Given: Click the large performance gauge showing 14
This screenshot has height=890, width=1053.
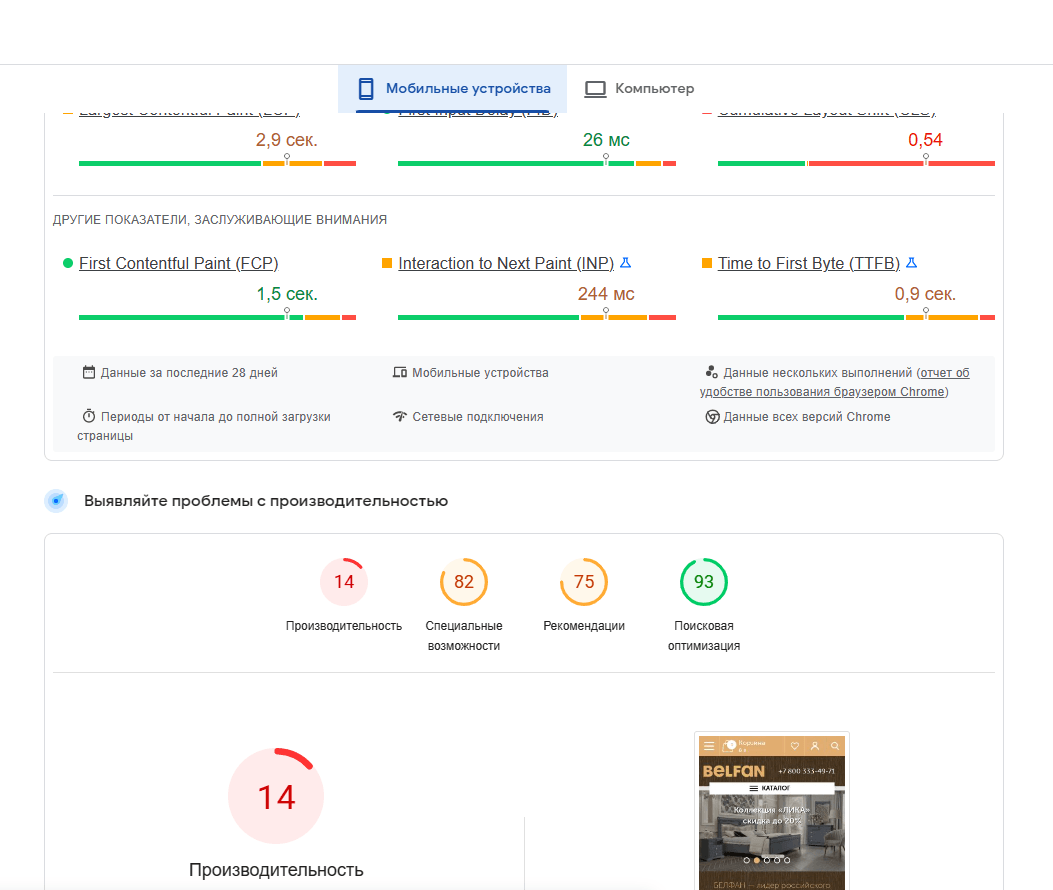Looking at the screenshot, I should click(x=276, y=796).
